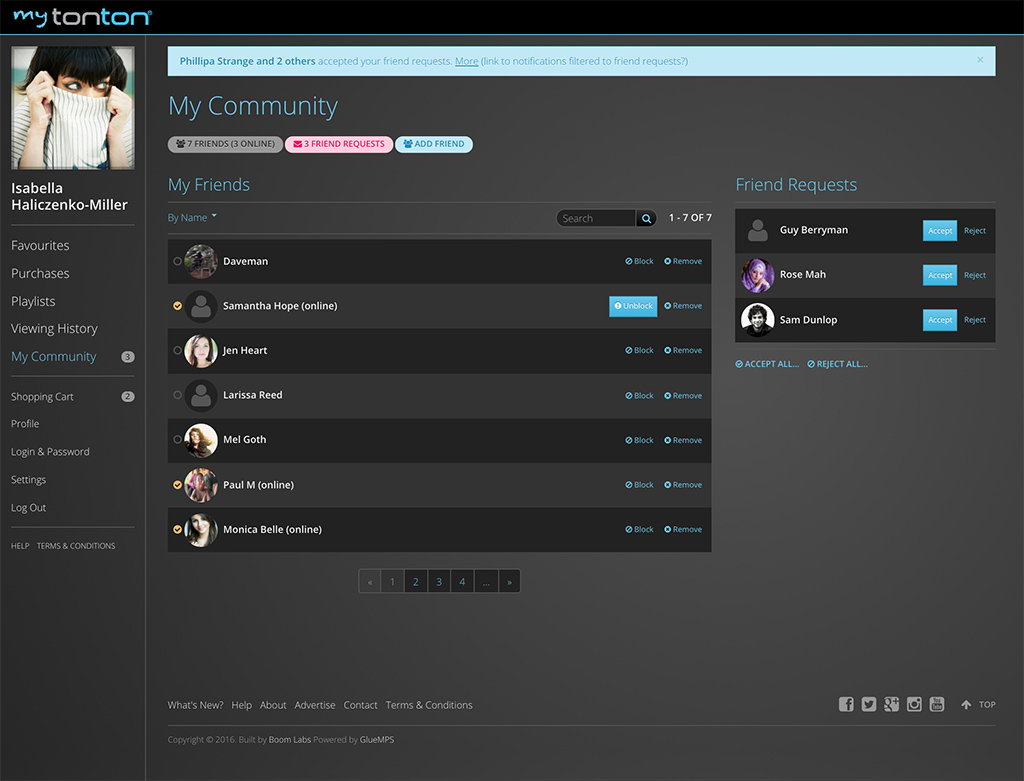
Task: Select the radio button beside Daveman
Action: coord(178,261)
